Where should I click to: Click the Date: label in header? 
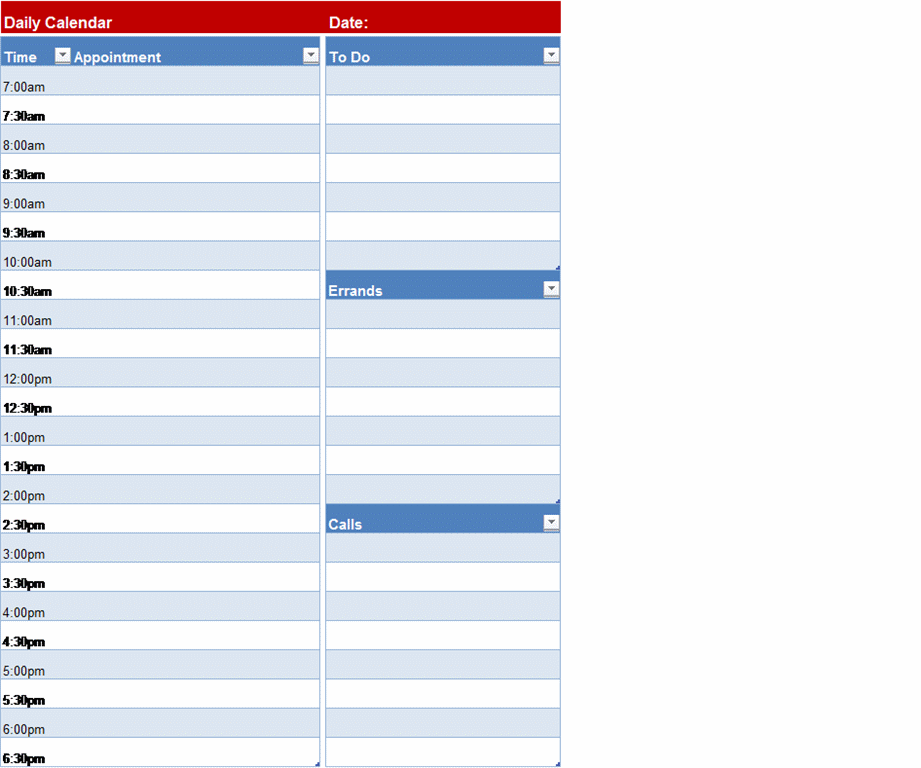[348, 22]
